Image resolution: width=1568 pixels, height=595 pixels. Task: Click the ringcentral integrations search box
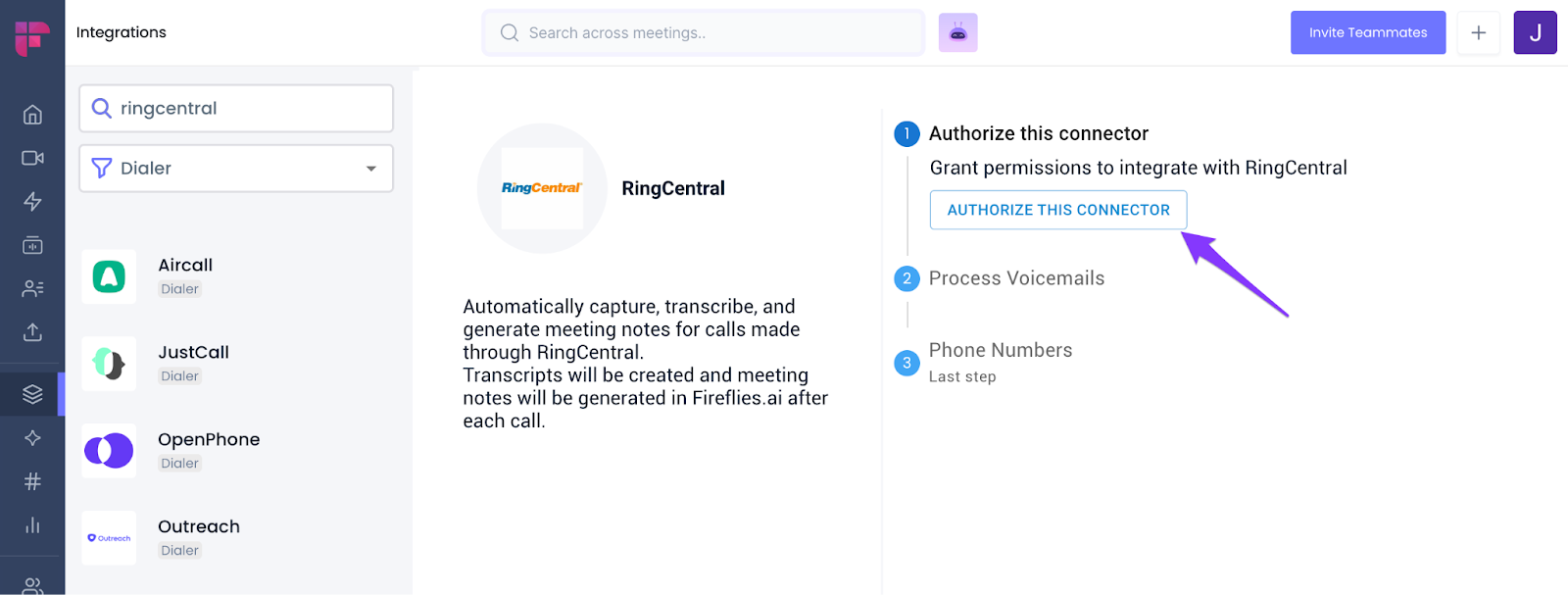point(236,108)
